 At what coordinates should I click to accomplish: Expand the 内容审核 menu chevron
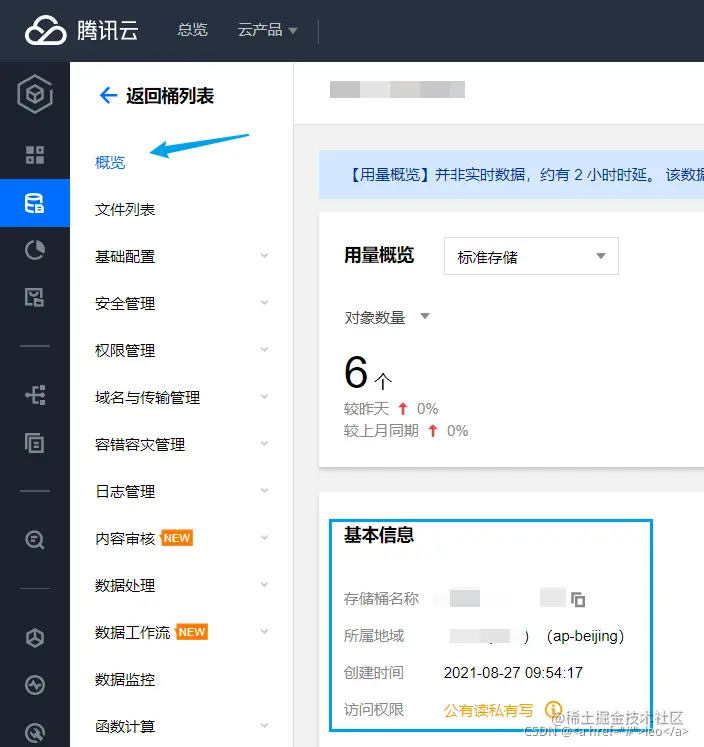pos(264,538)
